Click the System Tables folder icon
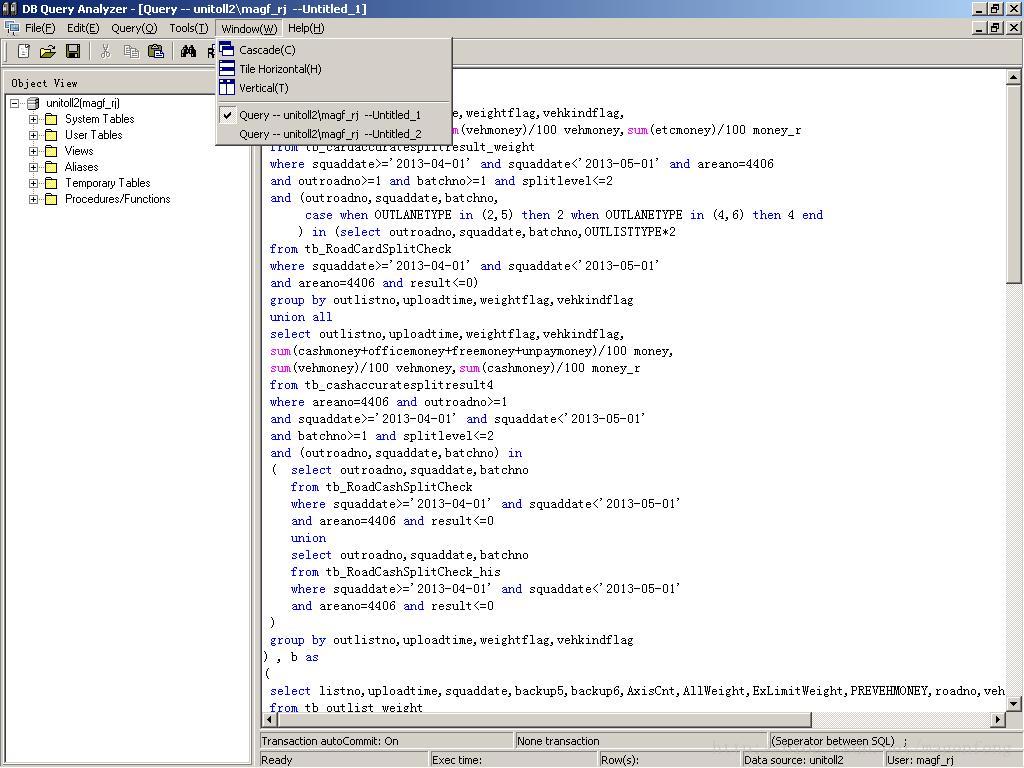This screenshot has height=768, width=1024. (x=51, y=119)
